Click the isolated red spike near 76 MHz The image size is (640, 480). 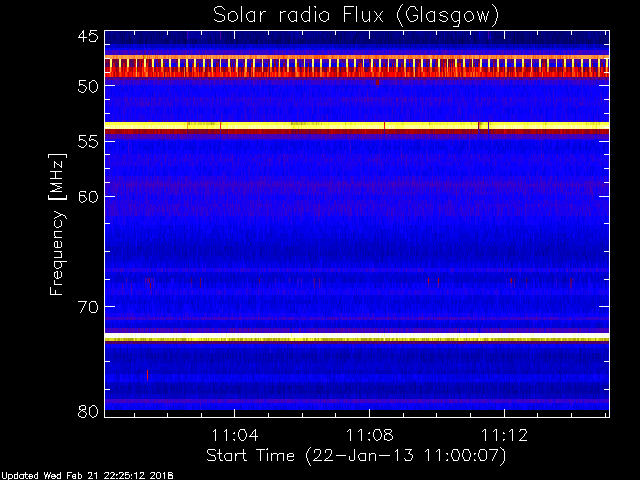tap(147, 374)
